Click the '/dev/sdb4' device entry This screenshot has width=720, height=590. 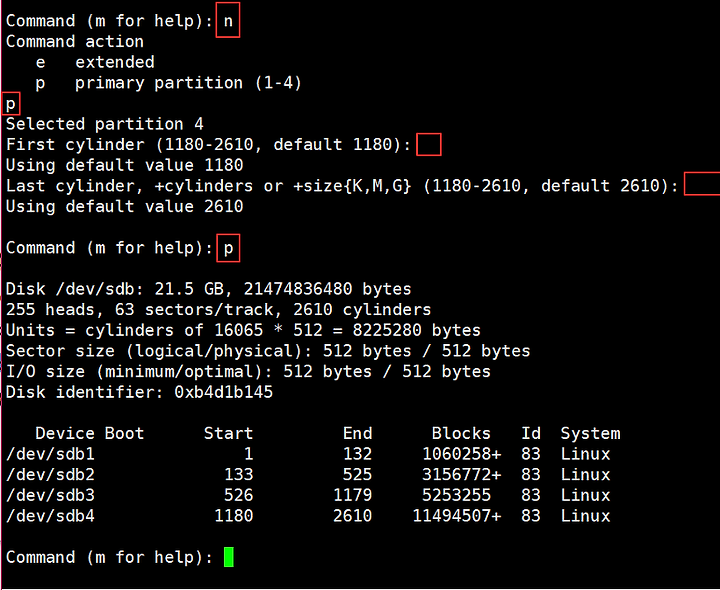tap(50, 516)
